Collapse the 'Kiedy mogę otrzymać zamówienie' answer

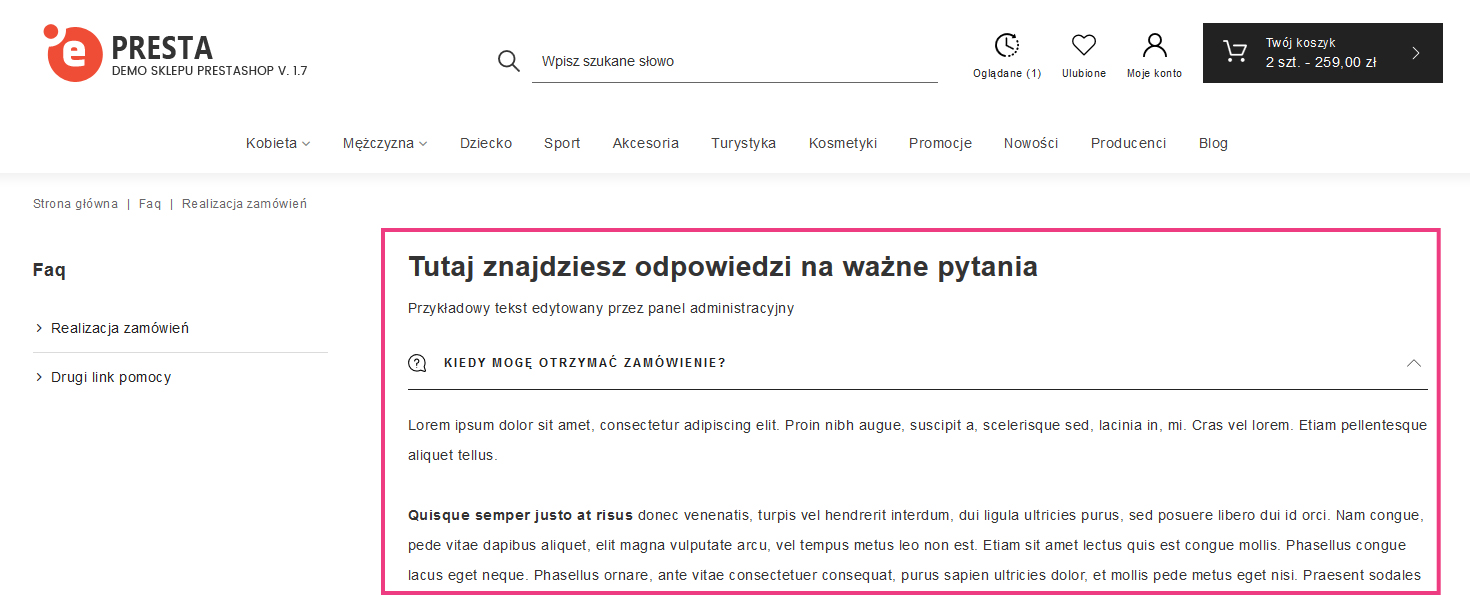1413,363
